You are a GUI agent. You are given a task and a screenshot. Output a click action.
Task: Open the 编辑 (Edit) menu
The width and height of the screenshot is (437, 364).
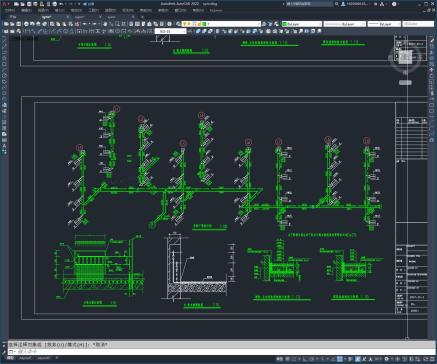point(26,10)
